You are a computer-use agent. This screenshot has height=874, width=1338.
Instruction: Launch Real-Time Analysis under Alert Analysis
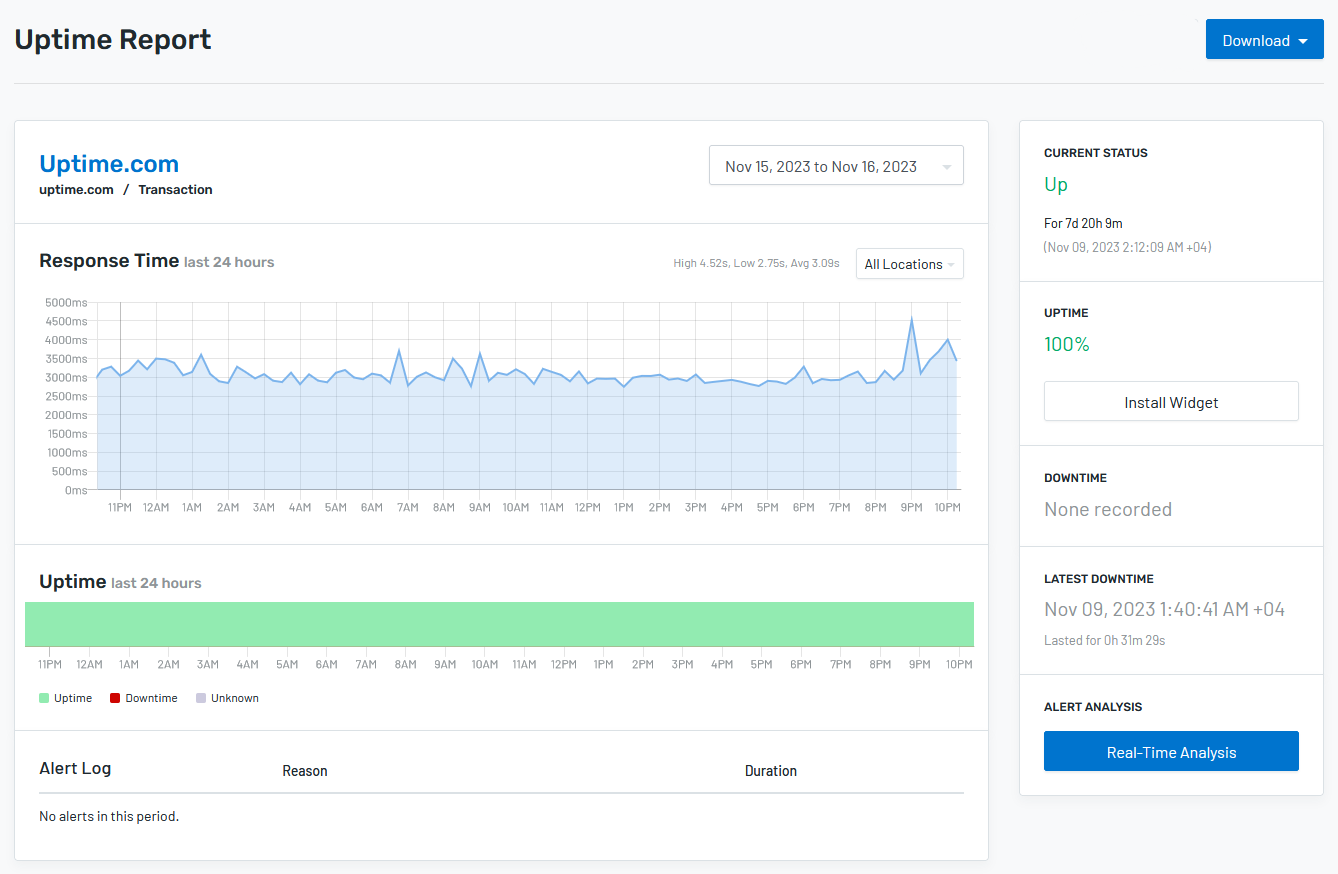pyautogui.click(x=1170, y=751)
